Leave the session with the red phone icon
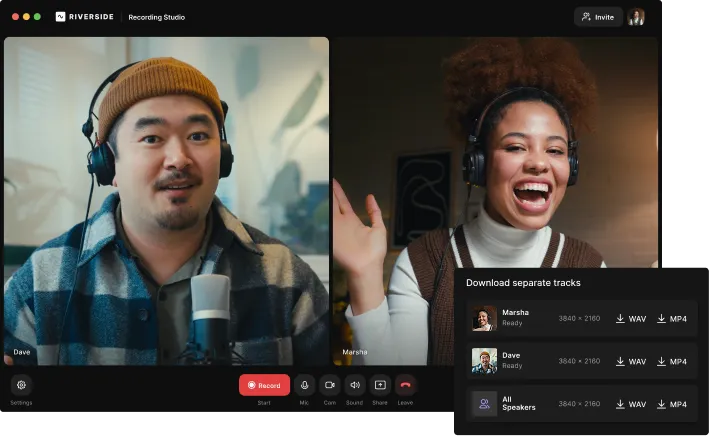 tap(406, 385)
